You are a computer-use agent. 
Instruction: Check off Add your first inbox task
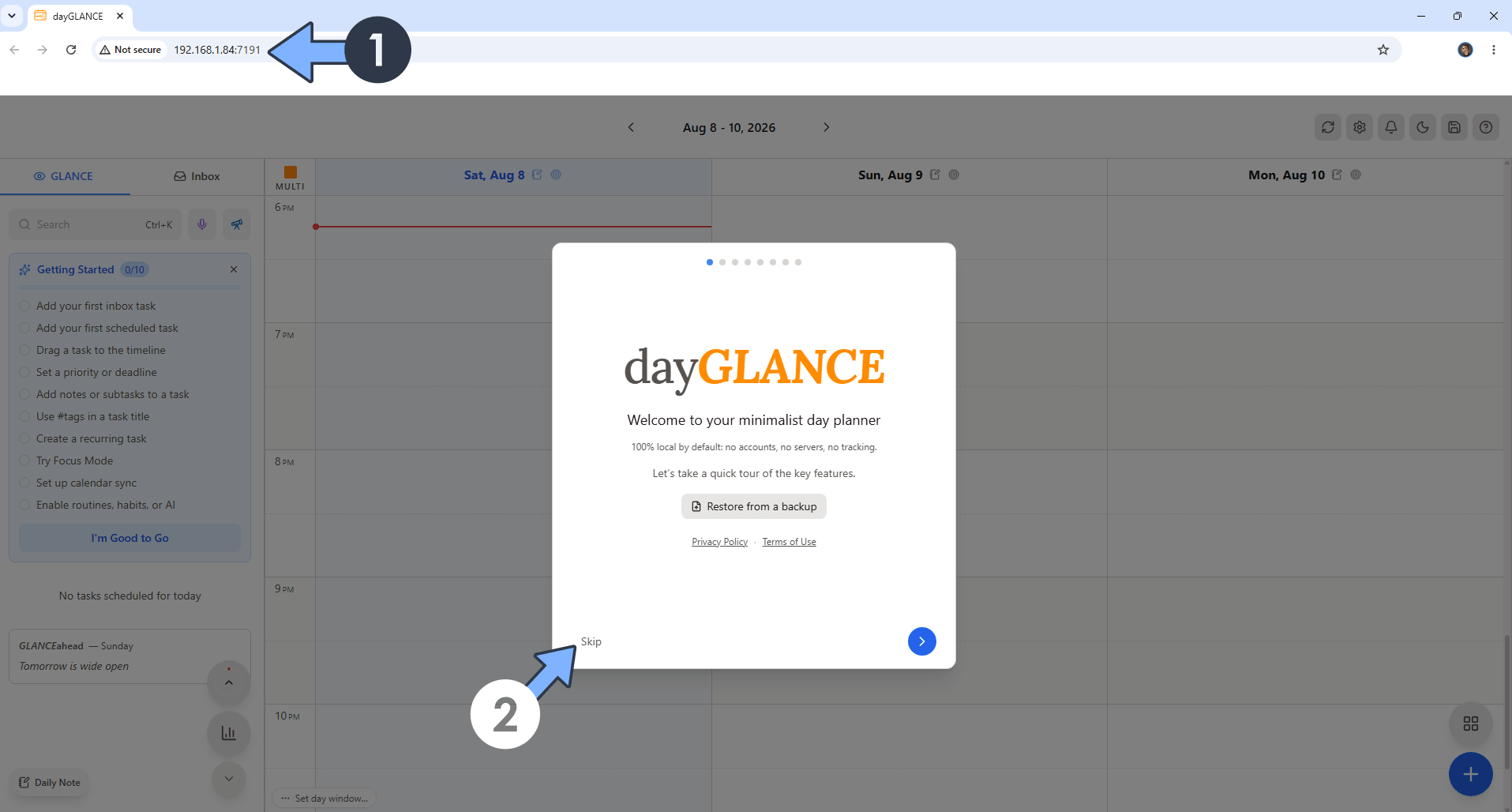[x=24, y=306]
